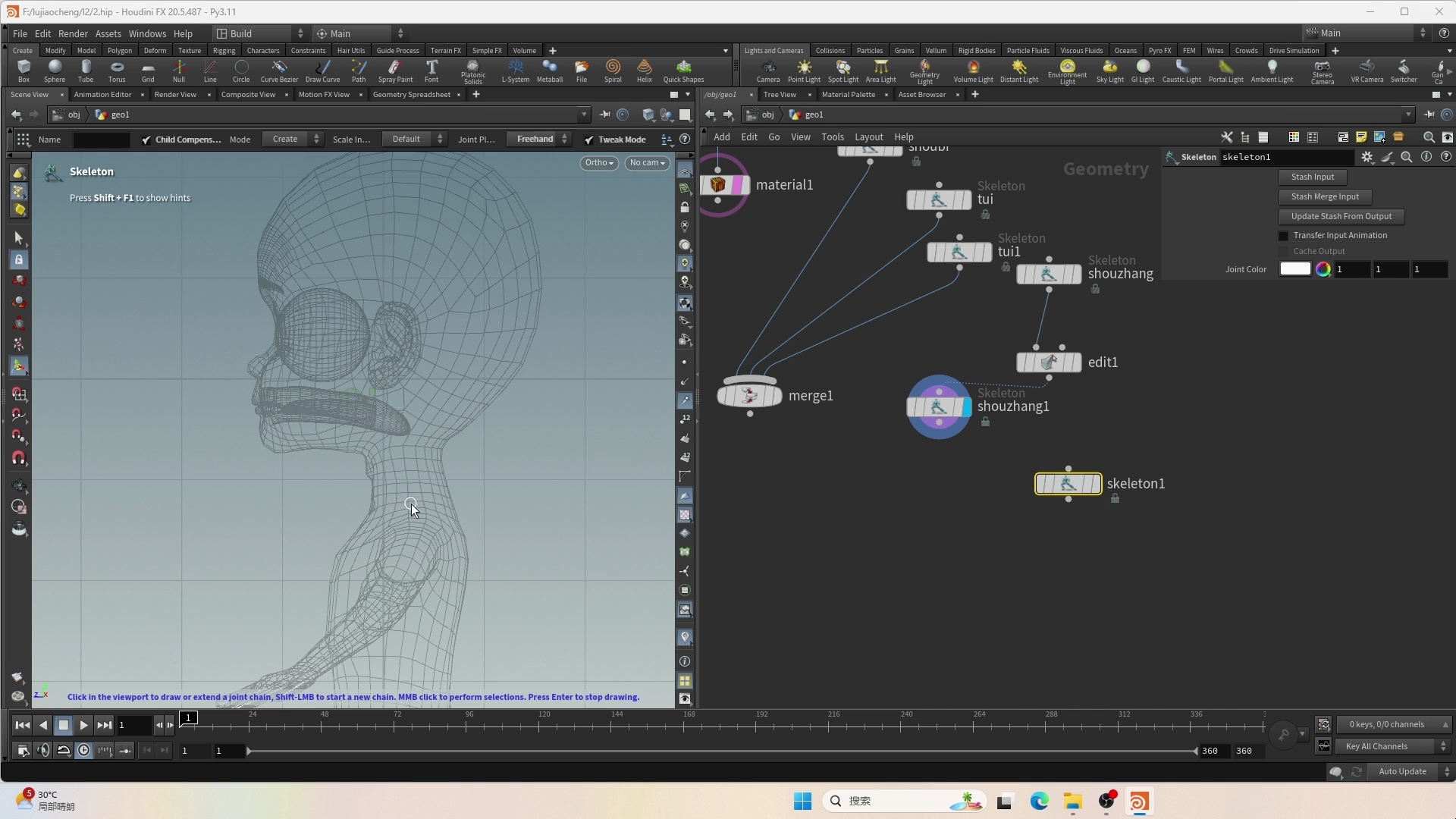Screen dimensions: 1456x819
Task: Switch to Geometry Spreadsheet tab
Action: tap(411, 95)
